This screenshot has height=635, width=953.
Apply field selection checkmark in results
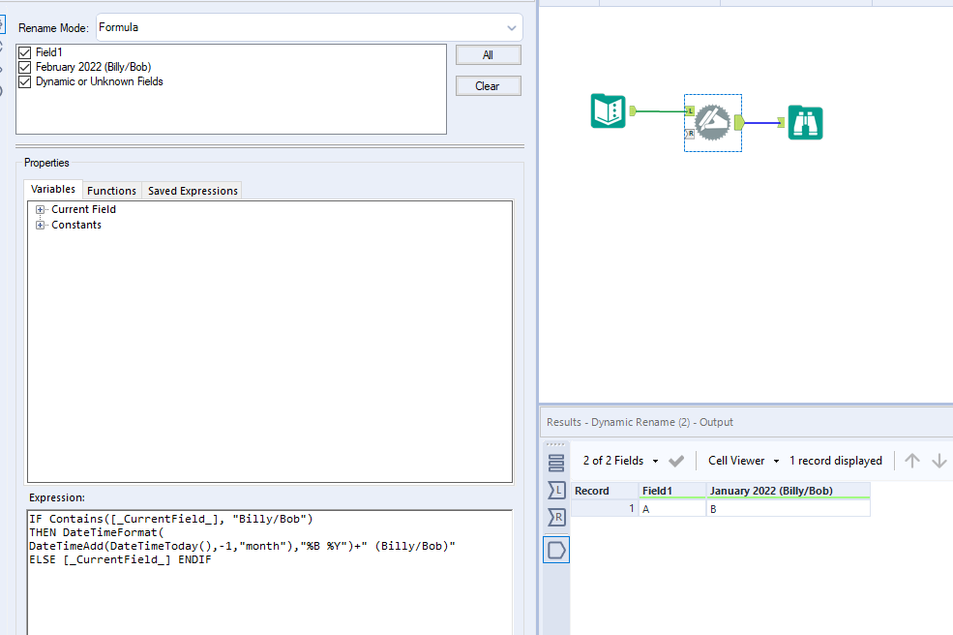tap(676, 461)
